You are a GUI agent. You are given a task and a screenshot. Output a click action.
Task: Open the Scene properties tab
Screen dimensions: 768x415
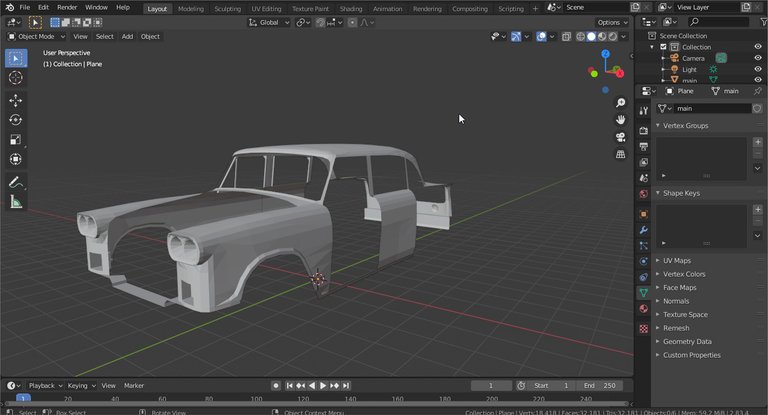point(644,178)
